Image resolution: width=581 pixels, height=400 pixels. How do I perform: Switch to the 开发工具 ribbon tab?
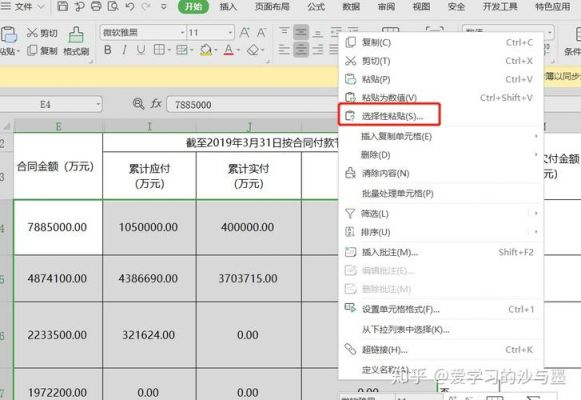[x=500, y=6]
